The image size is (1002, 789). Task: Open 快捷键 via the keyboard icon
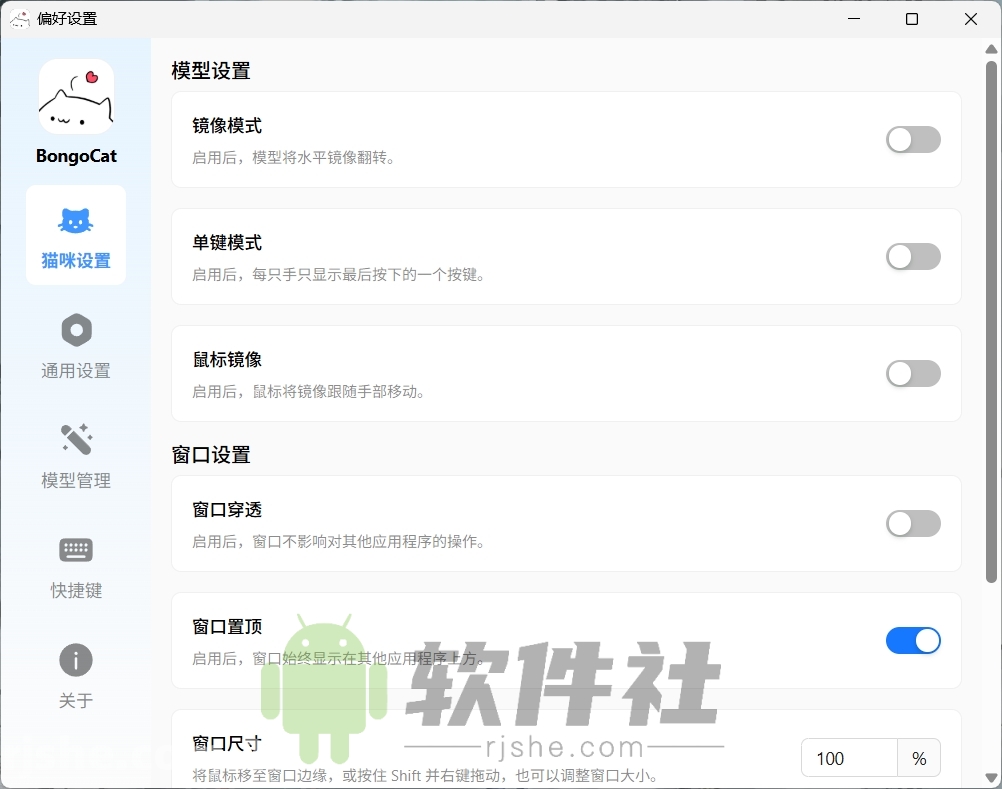coord(76,550)
